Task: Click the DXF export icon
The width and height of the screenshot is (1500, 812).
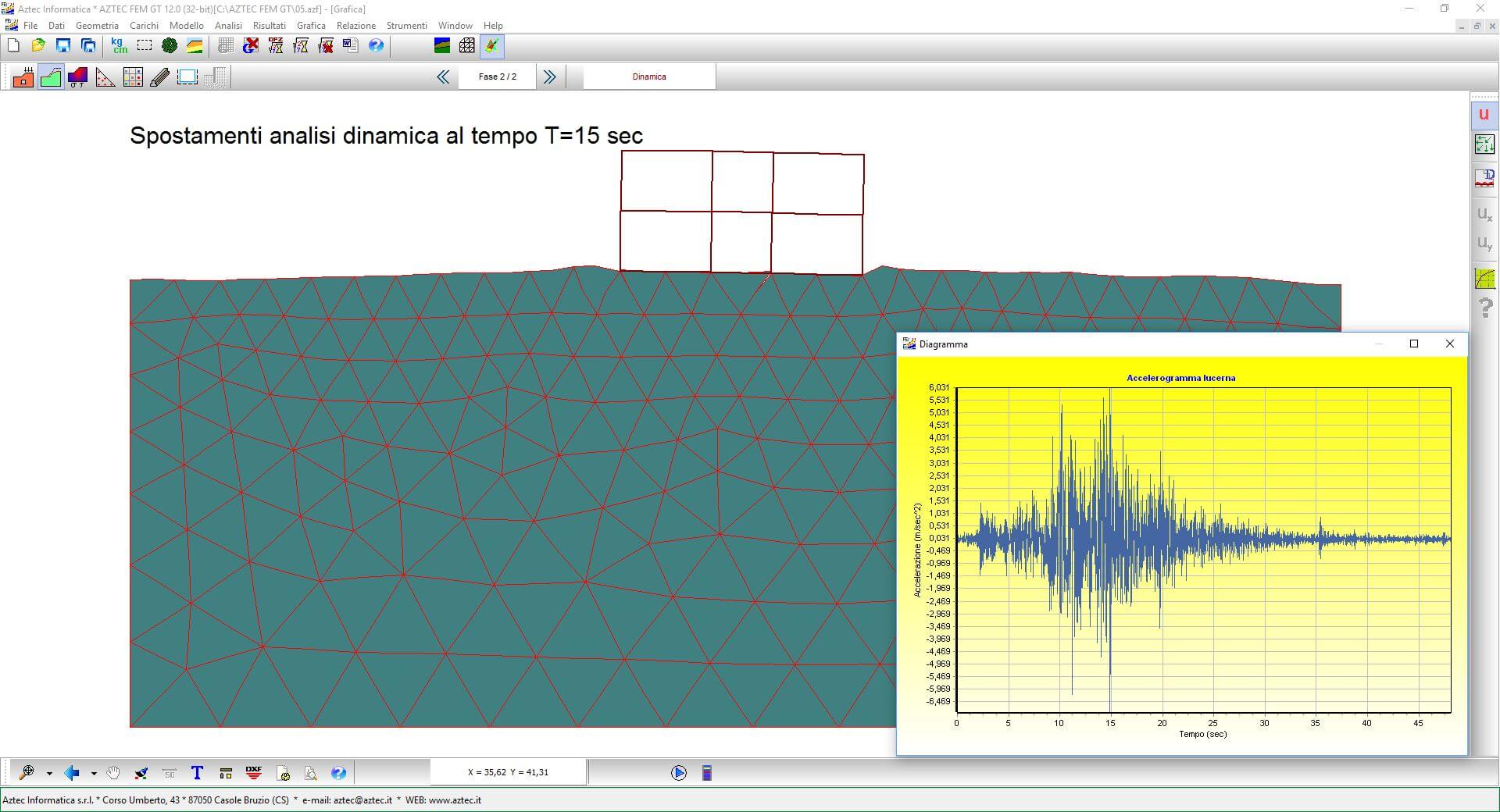Action: click(x=253, y=773)
